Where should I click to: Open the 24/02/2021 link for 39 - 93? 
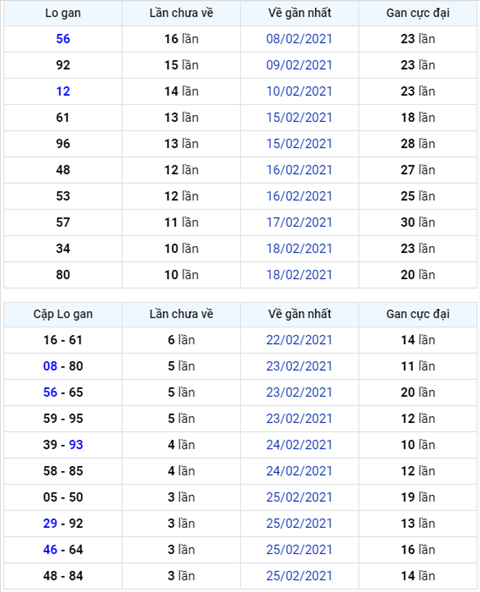coord(299,445)
